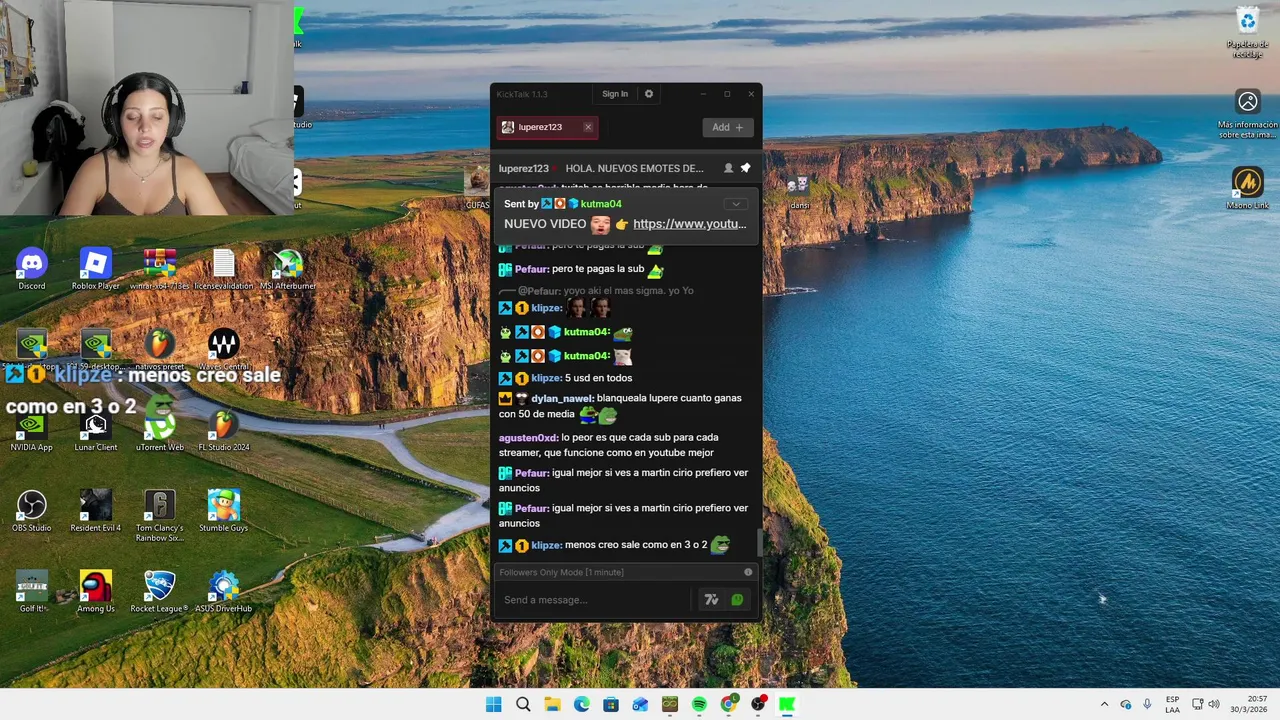Open Maono Link desktop shortcut
This screenshot has height=720, width=1280.
pyautogui.click(x=1248, y=188)
